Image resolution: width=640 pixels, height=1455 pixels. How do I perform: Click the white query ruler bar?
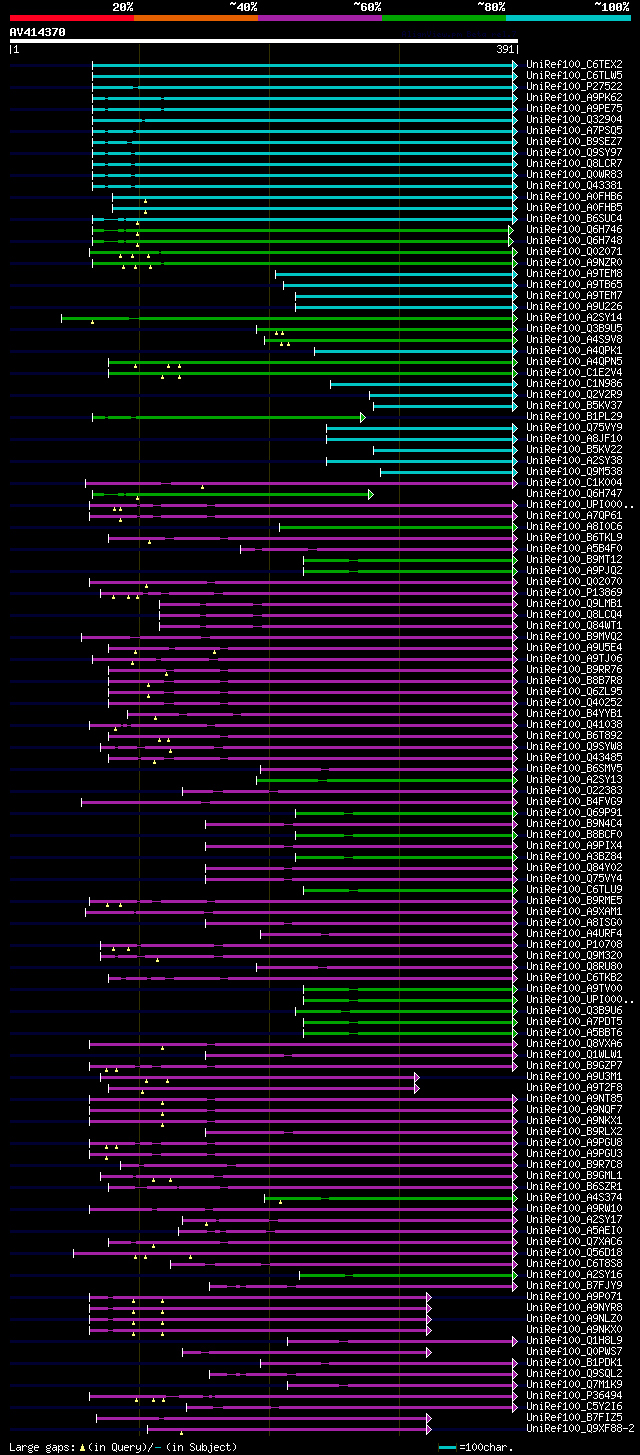pos(264,41)
